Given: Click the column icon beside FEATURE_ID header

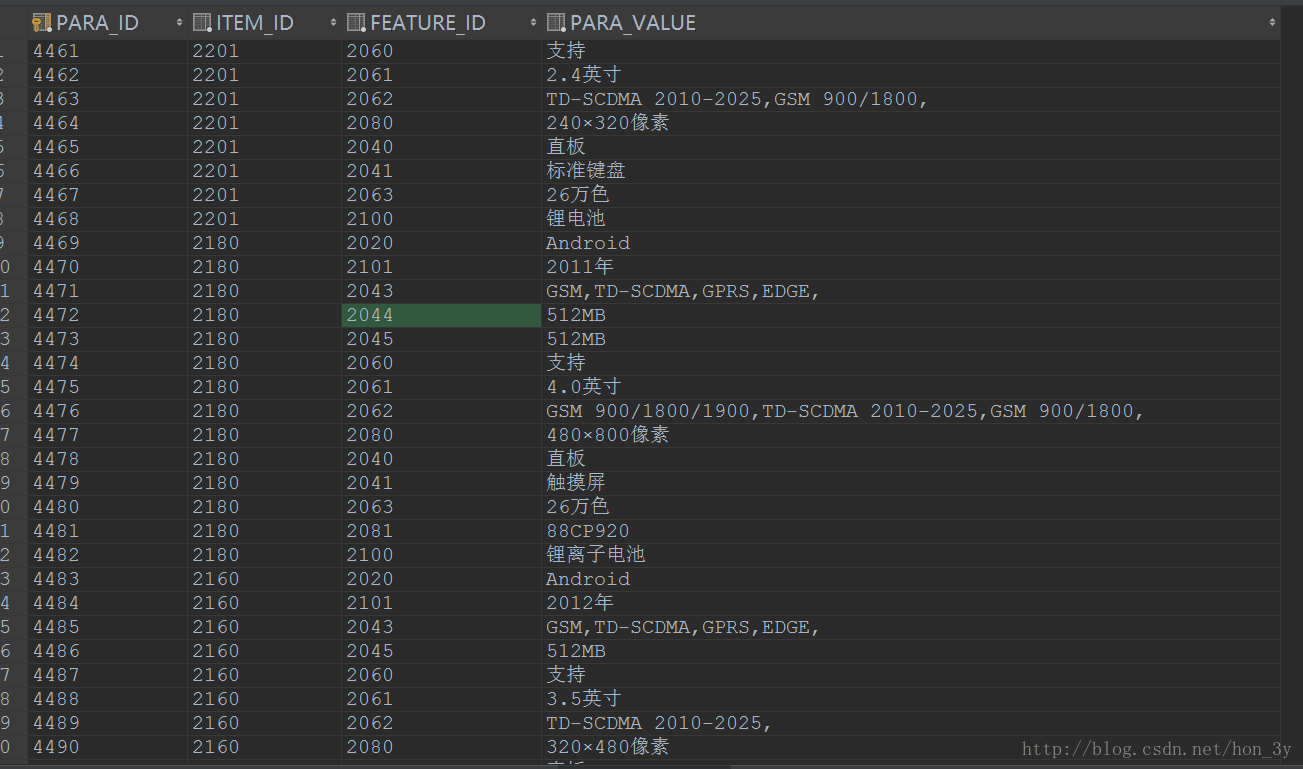Looking at the screenshot, I should click(356, 23).
